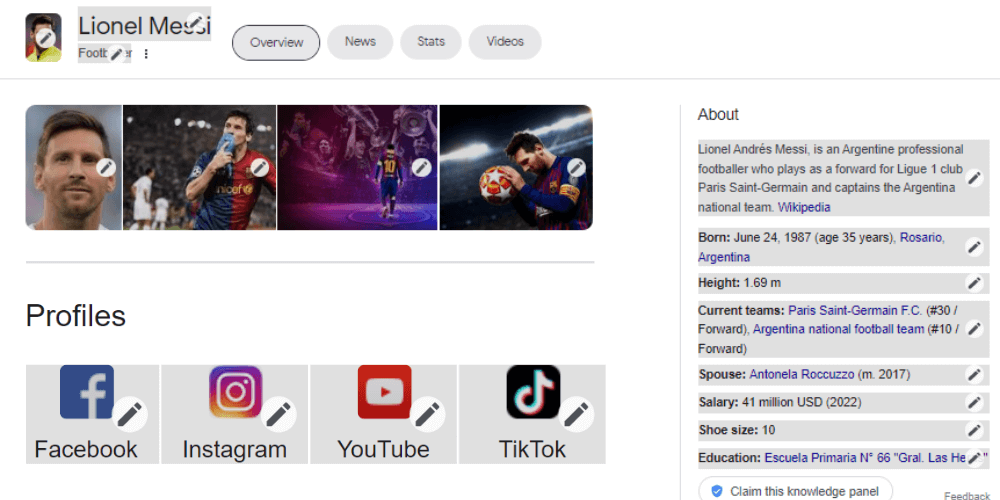Image resolution: width=1000 pixels, height=500 pixels.
Task: Click the YouTube logo icon
Action: (385, 392)
